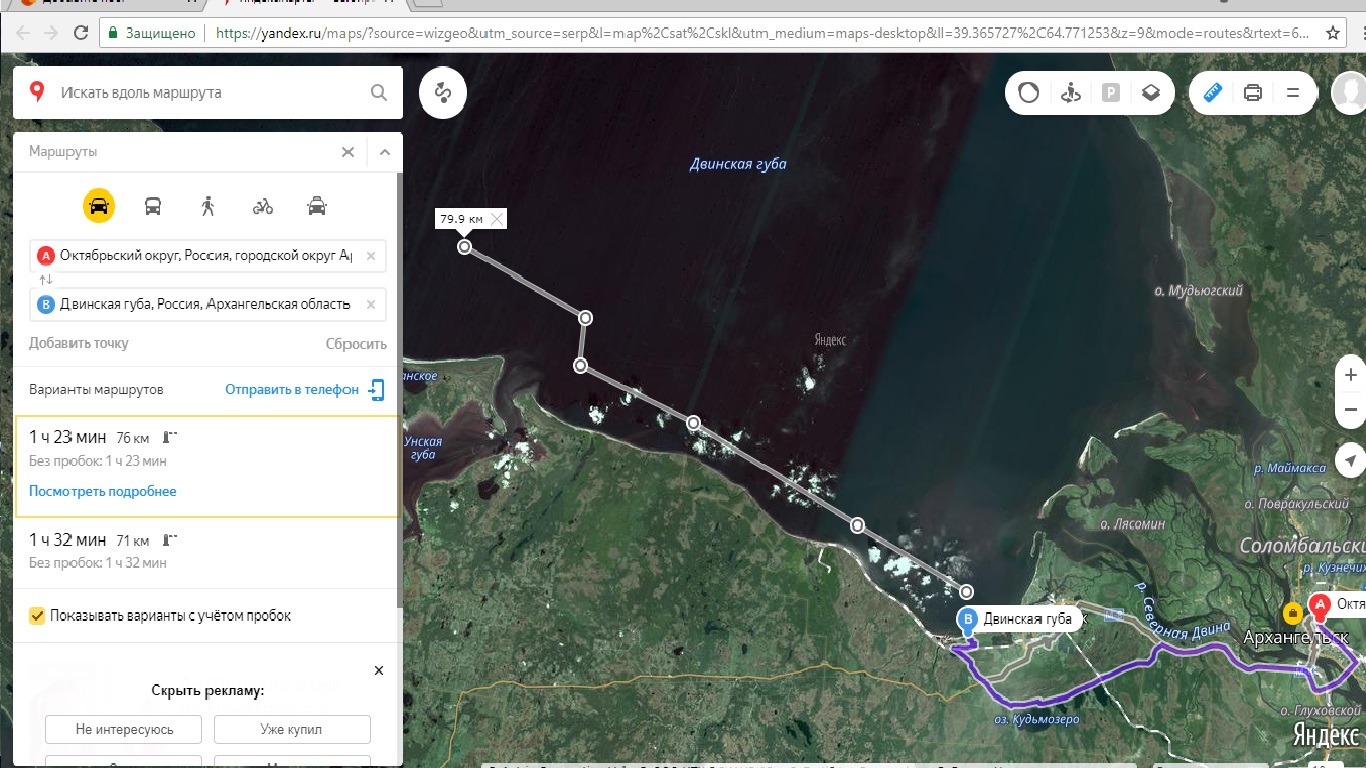The image size is (1366, 768).
Task: Edit the point A address field
Action: tap(207, 256)
